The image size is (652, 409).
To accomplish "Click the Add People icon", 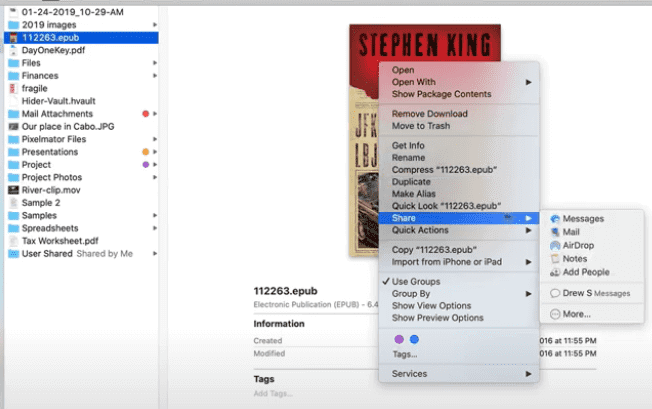I will coord(554,272).
